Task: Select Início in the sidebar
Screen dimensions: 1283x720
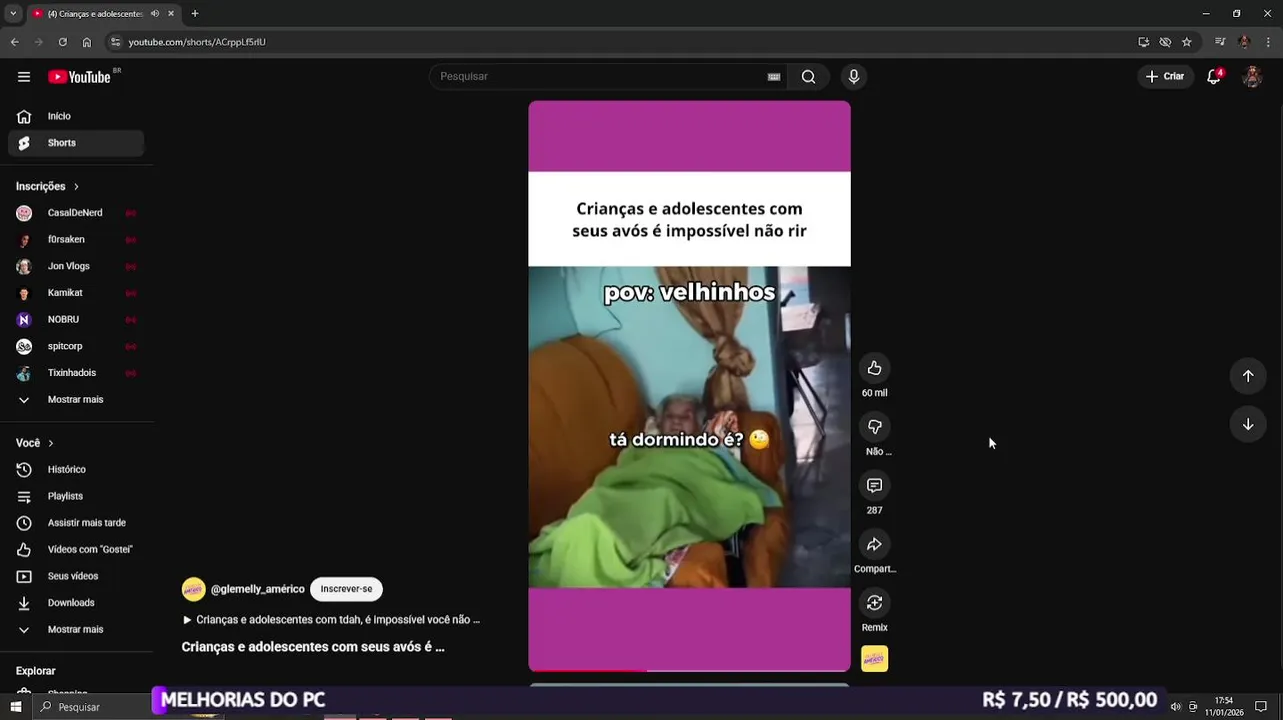Action: tap(76, 116)
